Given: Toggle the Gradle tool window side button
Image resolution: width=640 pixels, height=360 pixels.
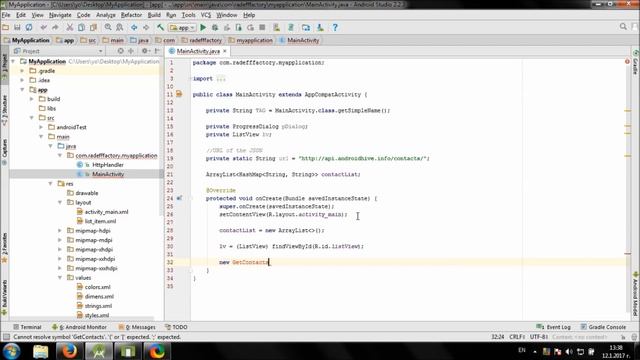Looking at the screenshot, I should click(x=635, y=63).
